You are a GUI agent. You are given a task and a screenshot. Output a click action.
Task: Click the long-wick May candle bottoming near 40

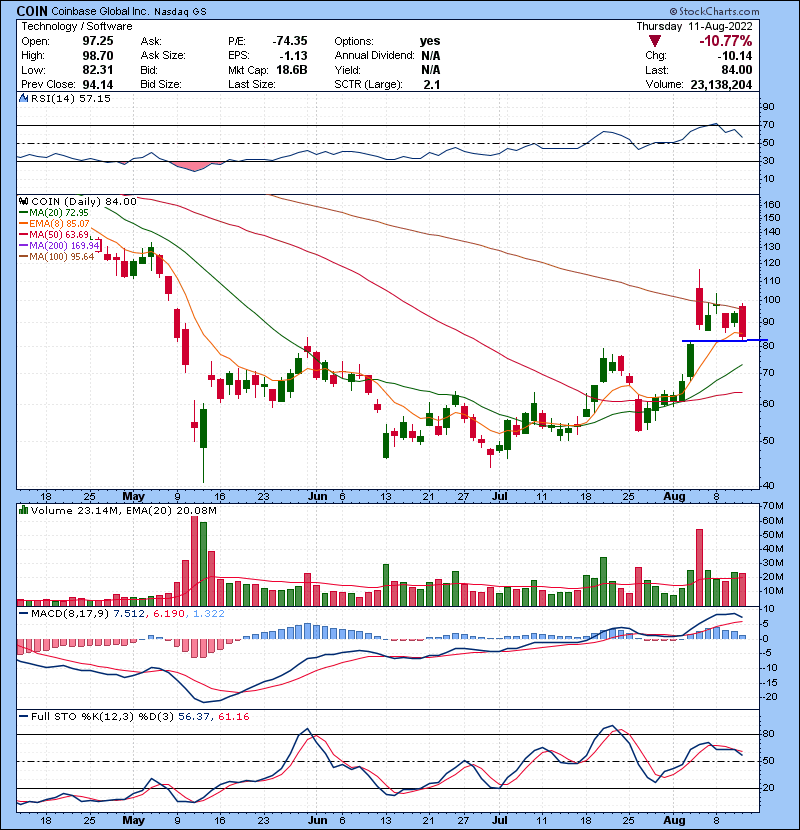[x=203, y=443]
